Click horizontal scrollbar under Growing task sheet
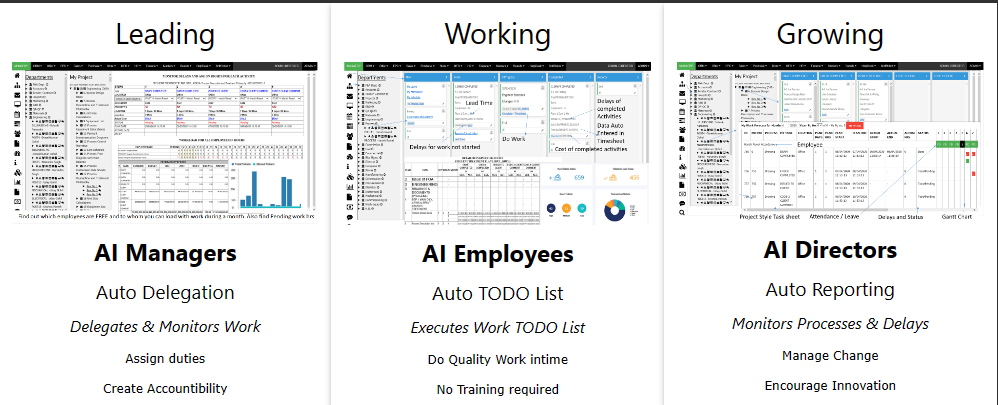Viewport: 998px width, 405px height. [859, 210]
